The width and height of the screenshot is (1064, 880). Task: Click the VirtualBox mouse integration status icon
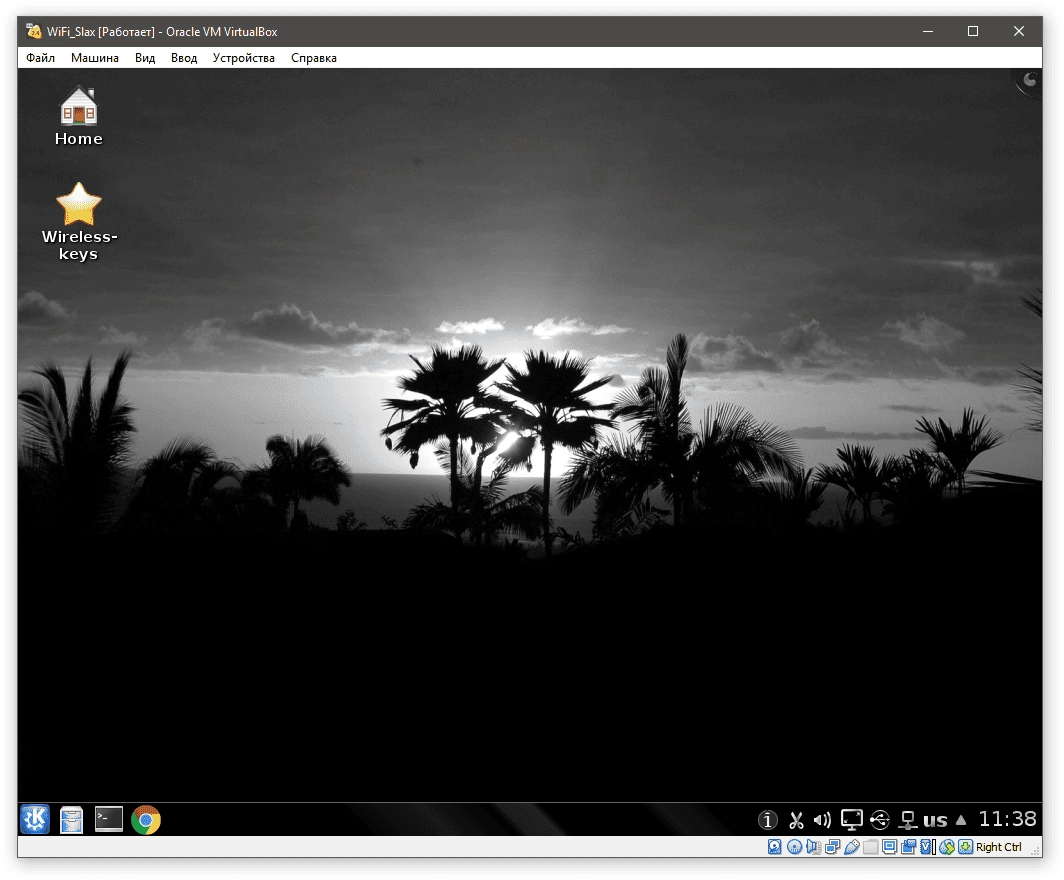click(947, 847)
